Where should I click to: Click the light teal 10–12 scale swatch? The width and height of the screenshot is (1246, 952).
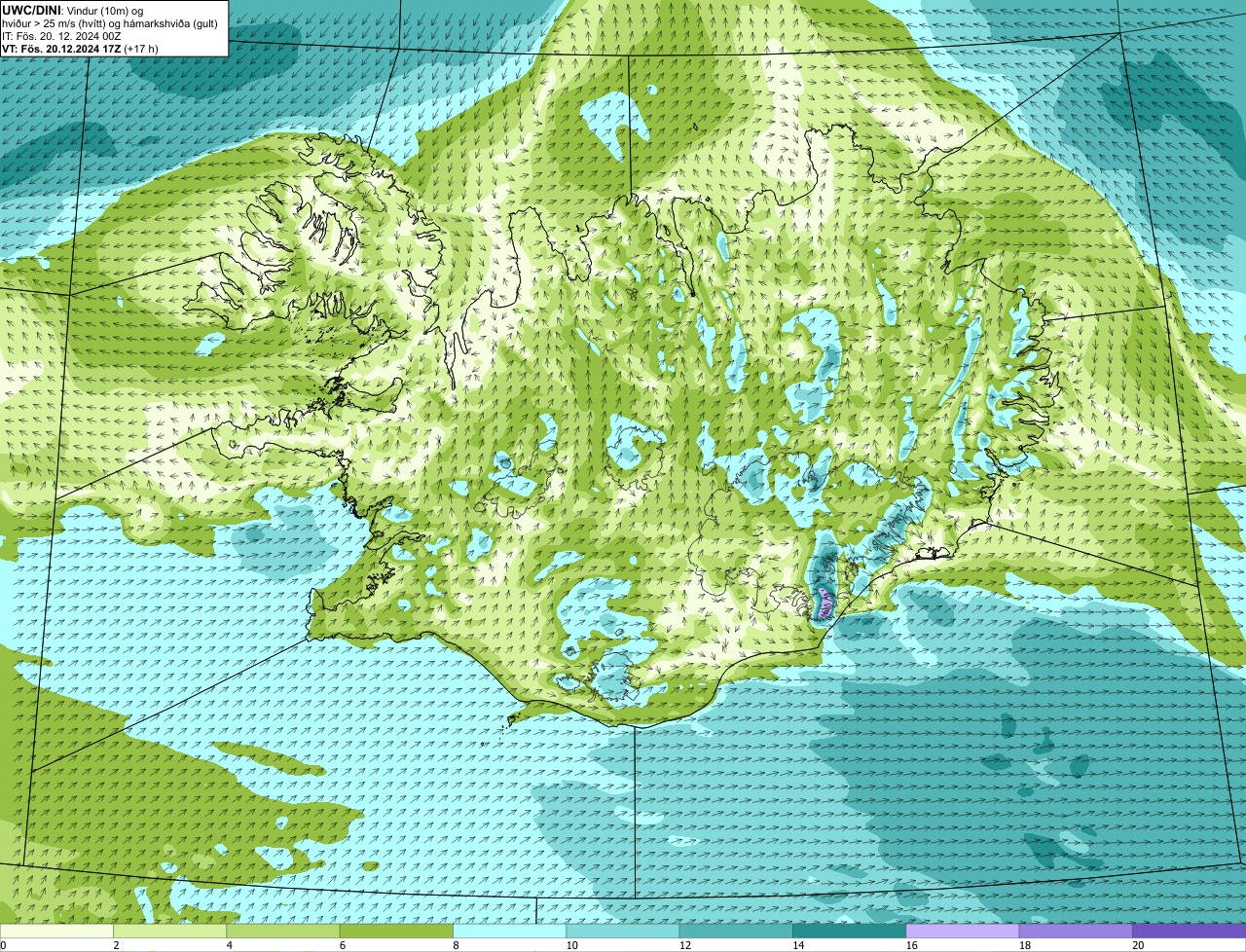(x=623, y=931)
